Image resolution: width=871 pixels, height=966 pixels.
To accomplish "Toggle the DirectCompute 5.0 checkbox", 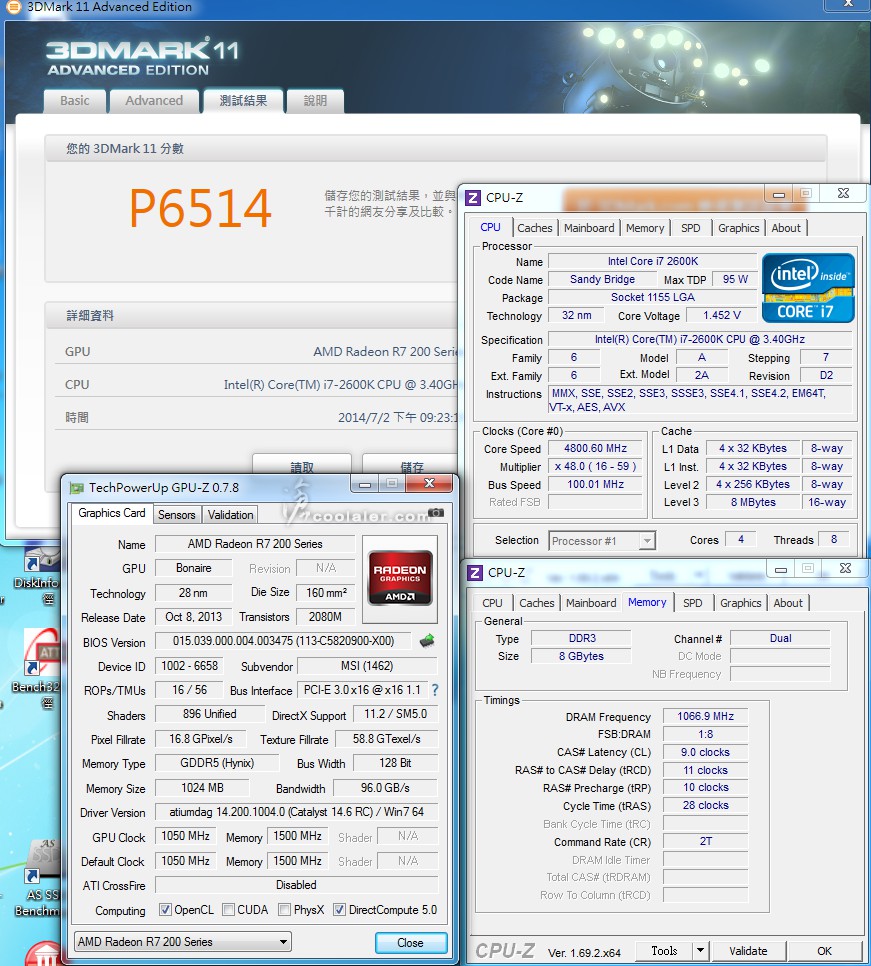I will 339,909.
